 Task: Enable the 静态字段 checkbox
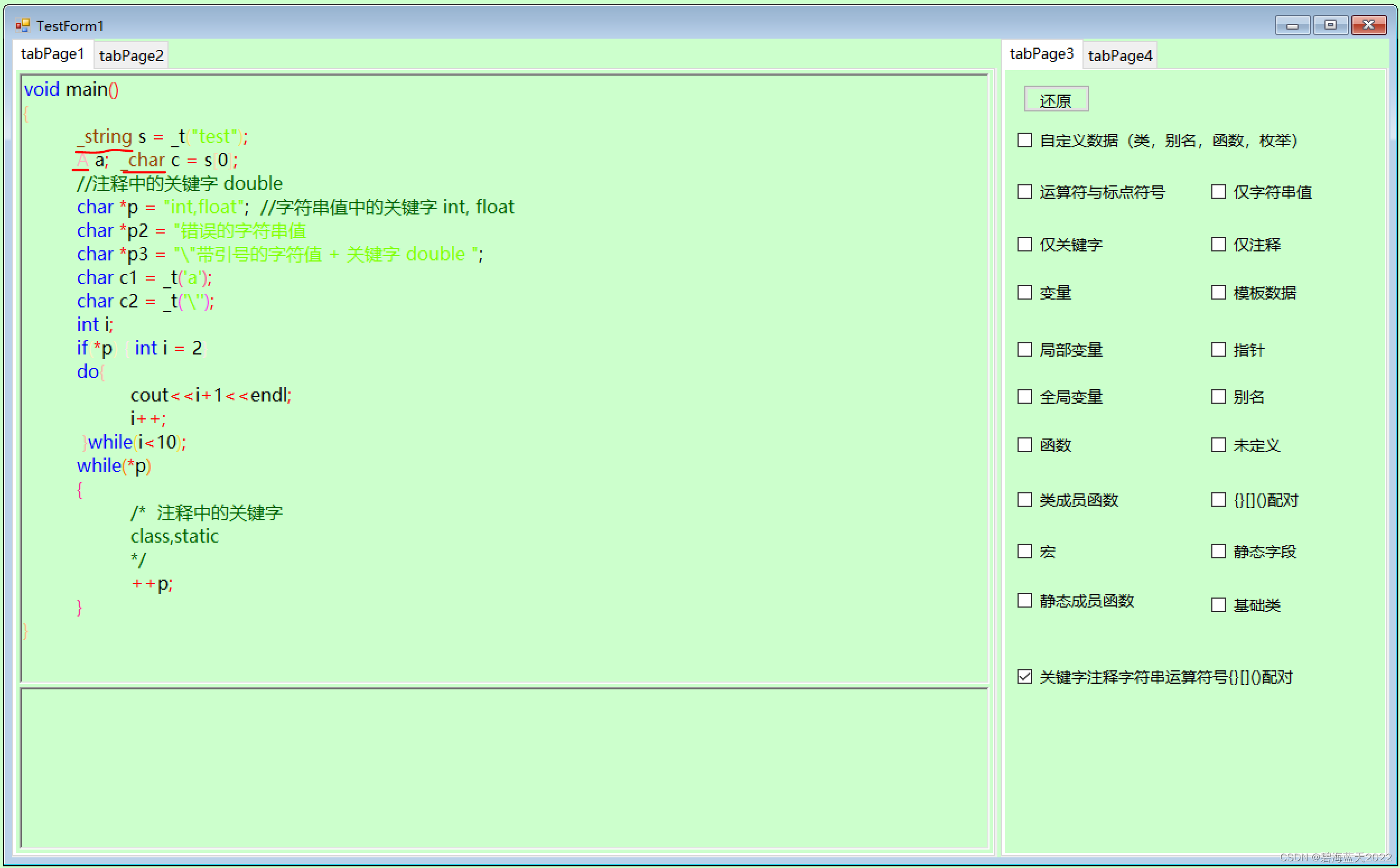pos(1218,552)
